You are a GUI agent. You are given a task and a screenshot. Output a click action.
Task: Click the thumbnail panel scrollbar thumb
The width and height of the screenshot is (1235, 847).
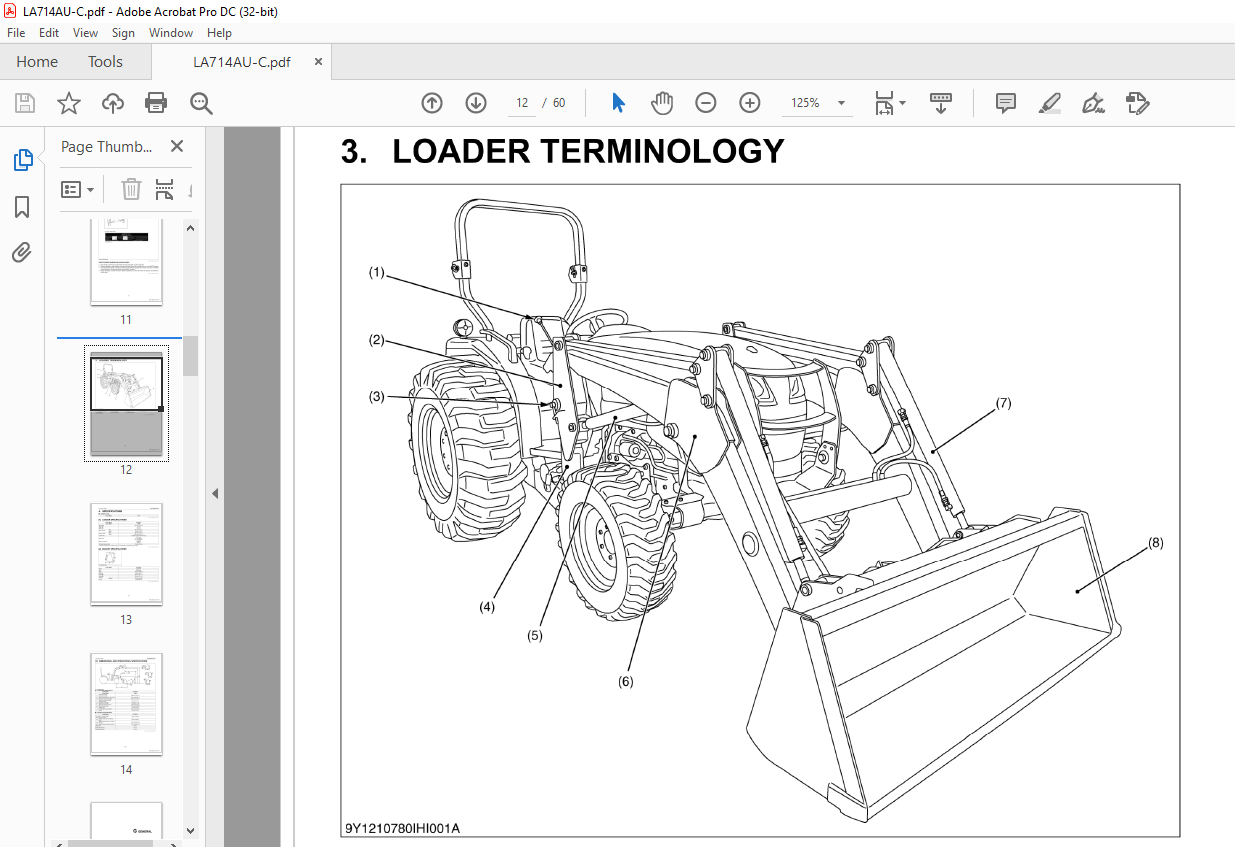click(x=190, y=356)
